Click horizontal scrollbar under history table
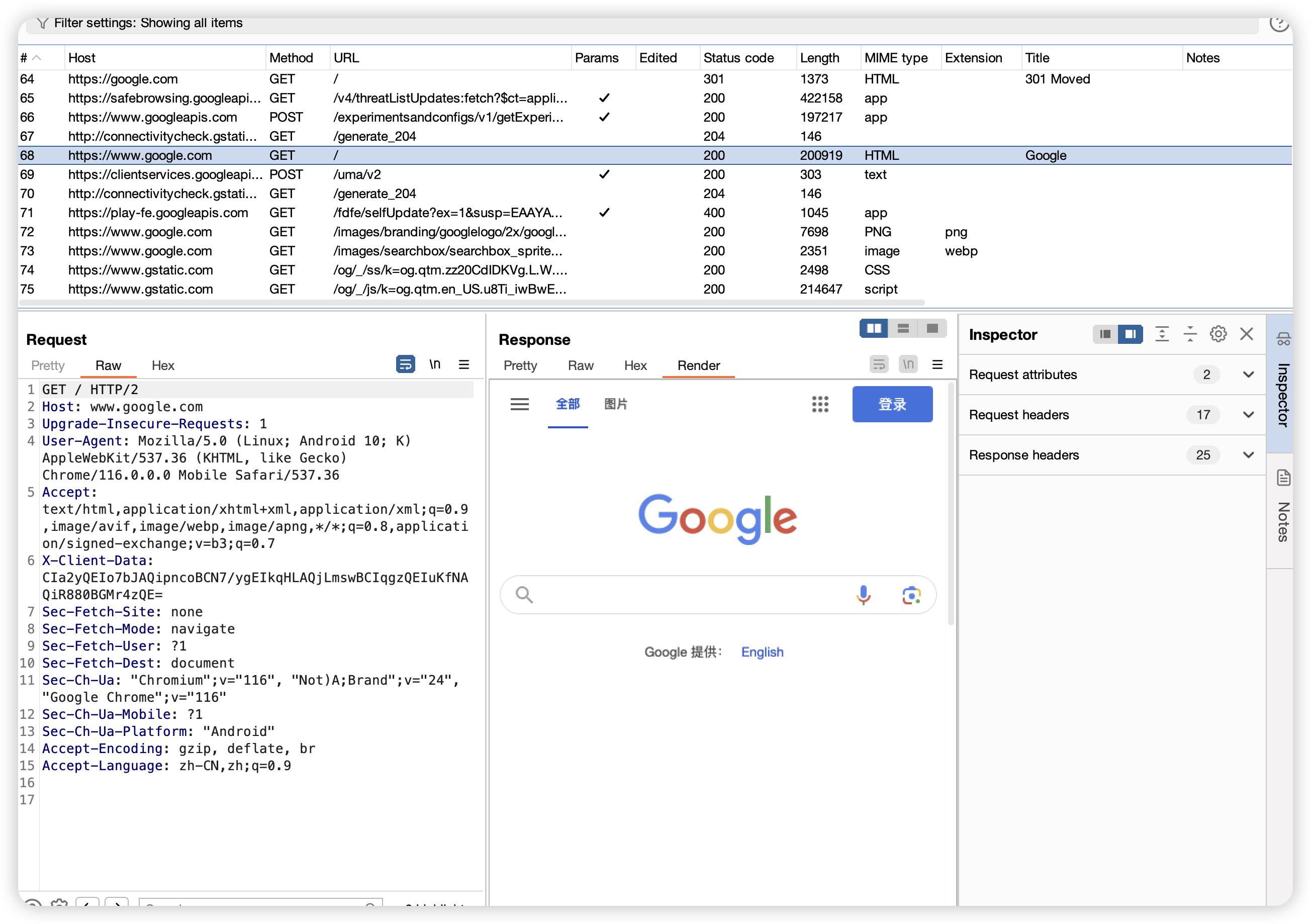The height and width of the screenshot is (924, 1311). 471,302
